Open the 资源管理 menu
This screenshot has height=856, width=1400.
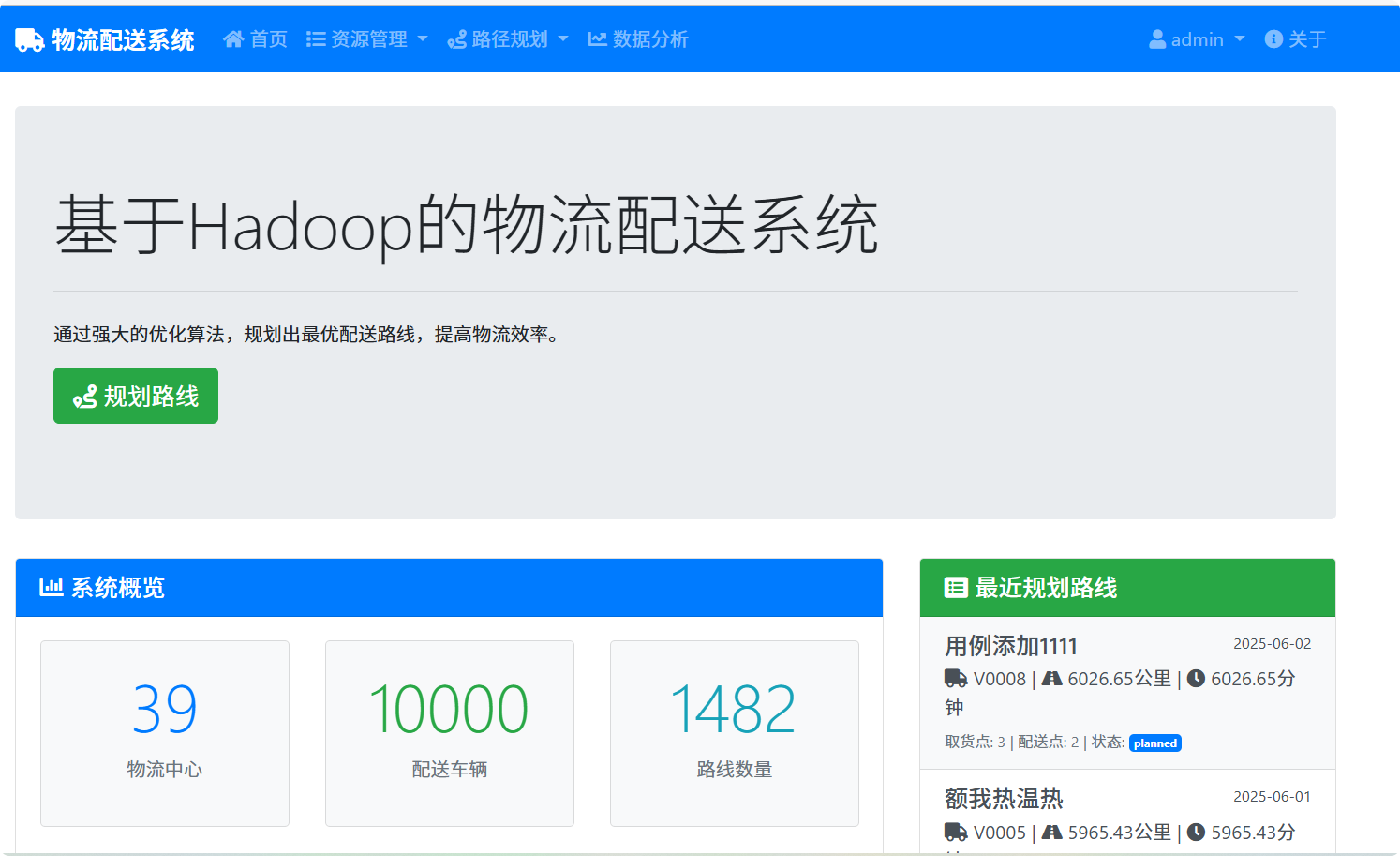click(x=366, y=38)
